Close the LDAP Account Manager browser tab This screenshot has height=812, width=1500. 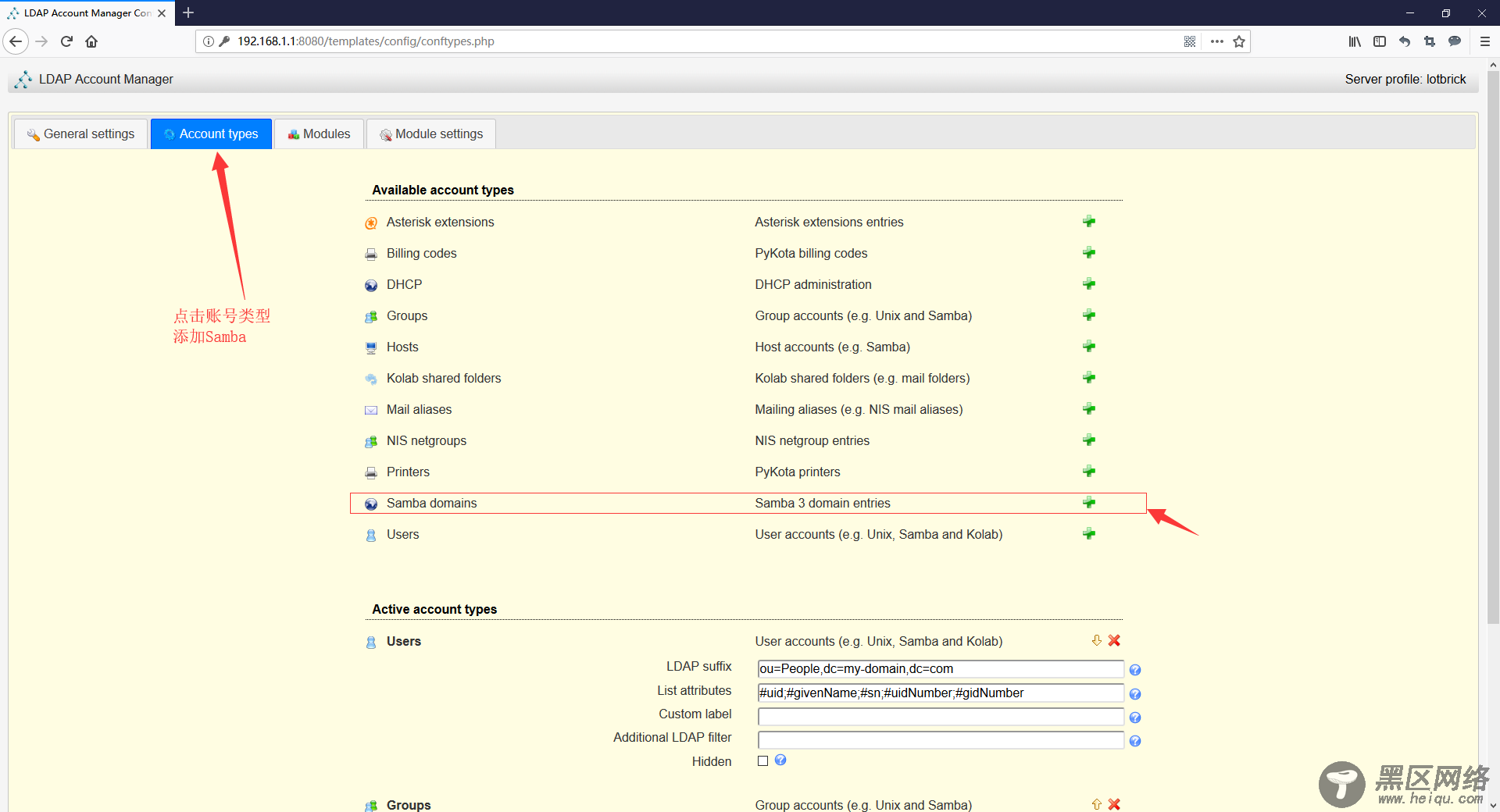(162, 13)
